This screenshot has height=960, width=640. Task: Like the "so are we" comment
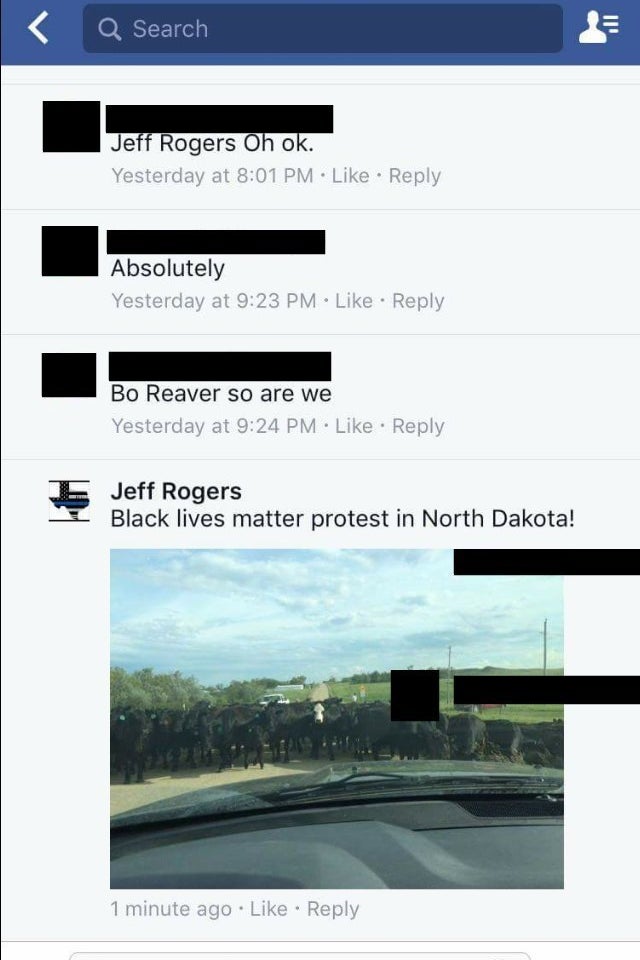354,426
